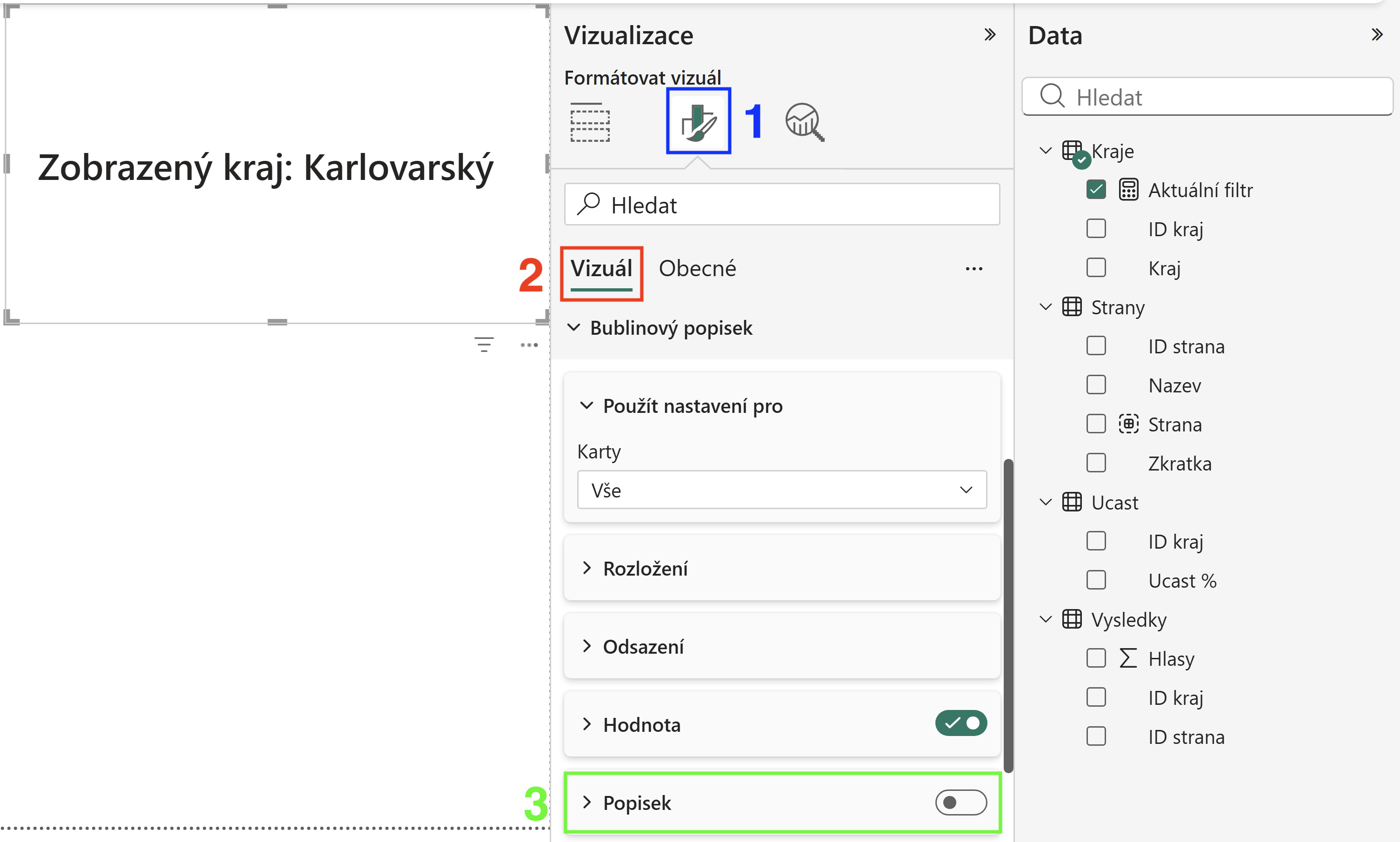
Task: Expand the Hodnota section chevron
Action: tap(587, 724)
